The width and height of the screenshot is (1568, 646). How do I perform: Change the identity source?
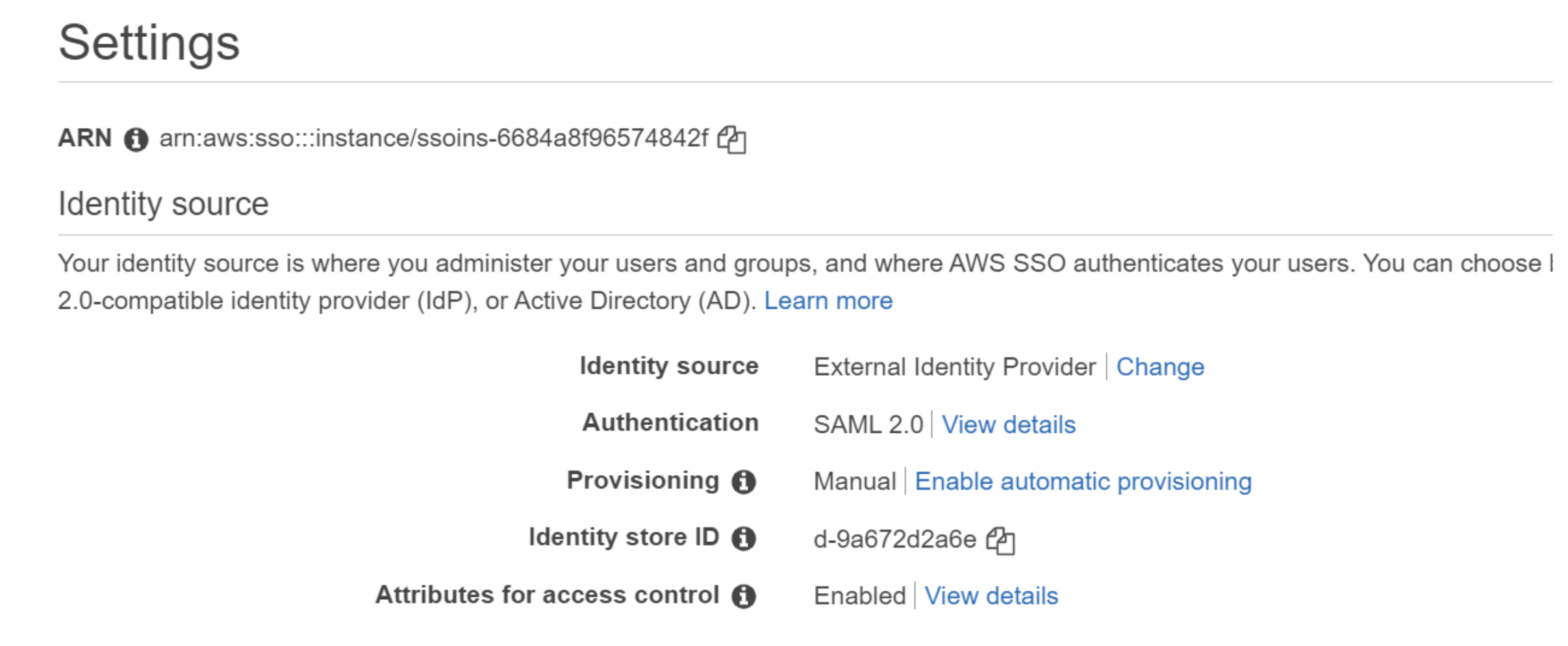1160,367
